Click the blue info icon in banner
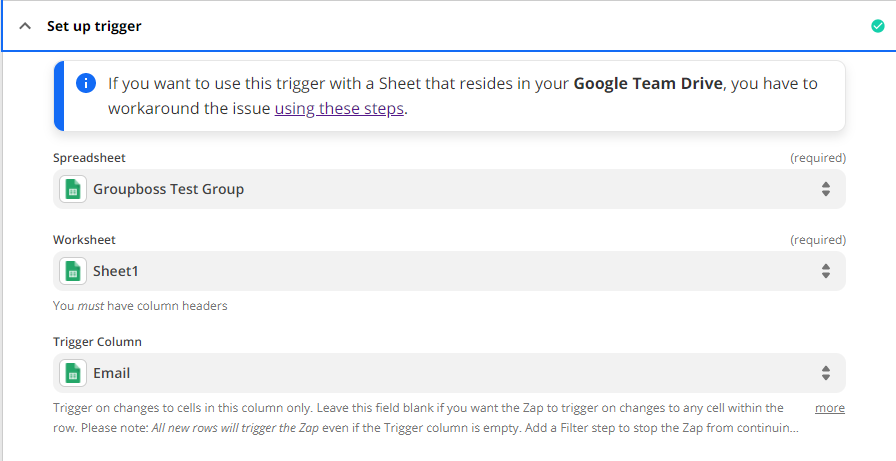Screen dimensions: 896x461 coord(87,83)
